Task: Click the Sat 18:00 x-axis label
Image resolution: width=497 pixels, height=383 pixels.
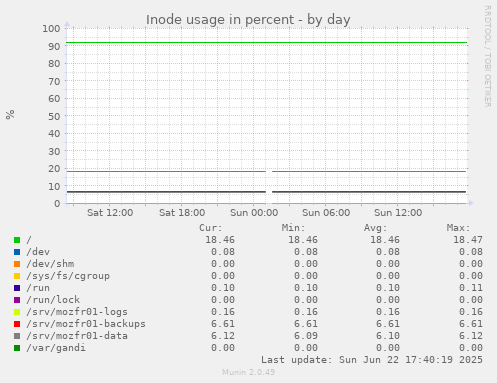Action: pyautogui.click(x=182, y=213)
